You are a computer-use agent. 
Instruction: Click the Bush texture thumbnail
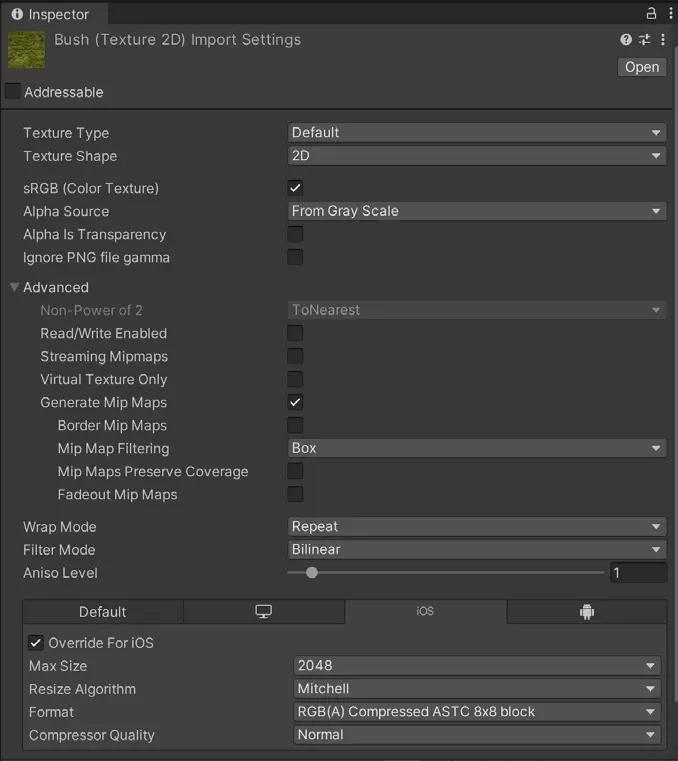[27, 50]
